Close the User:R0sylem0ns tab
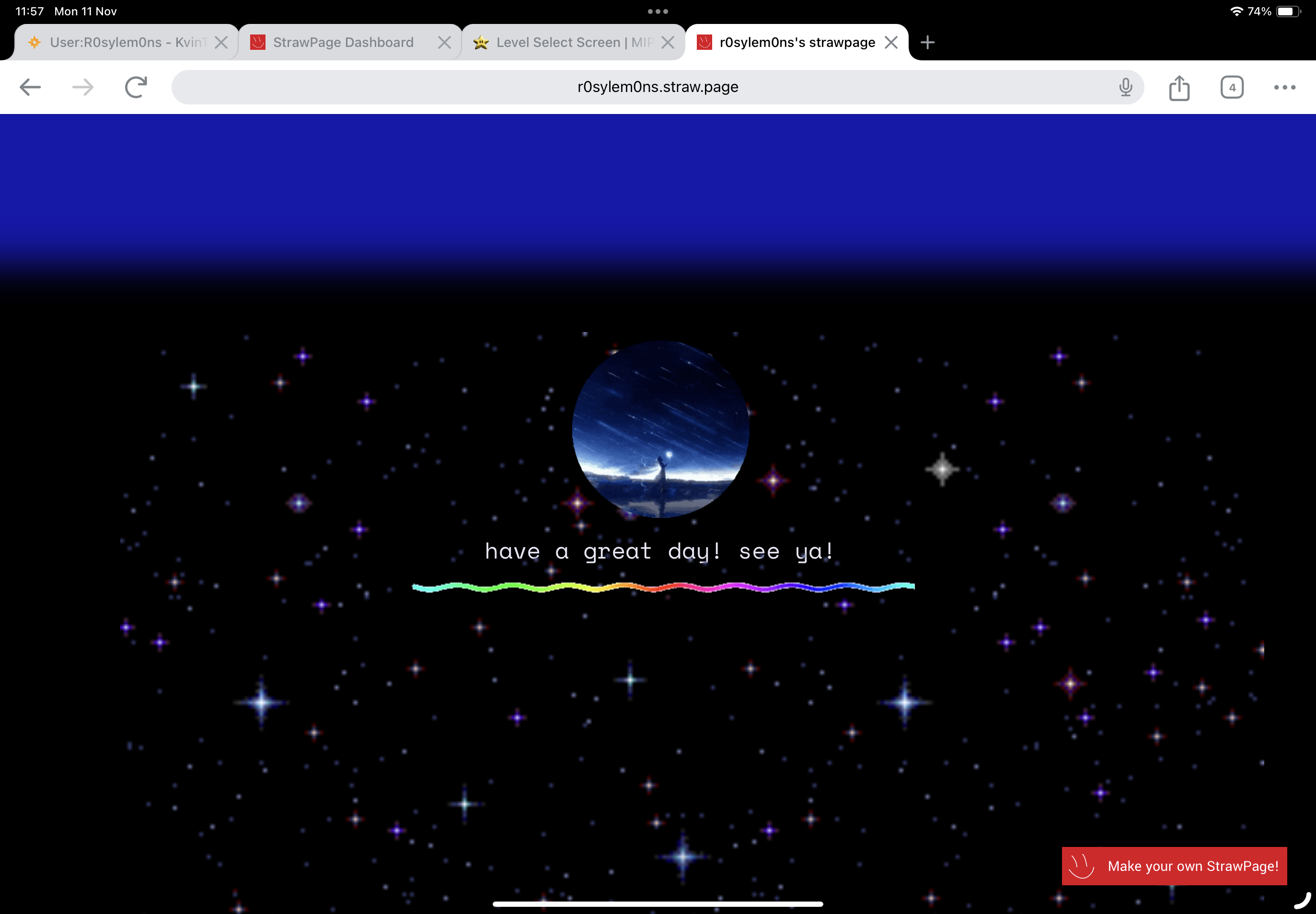1316x914 pixels. click(221, 42)
